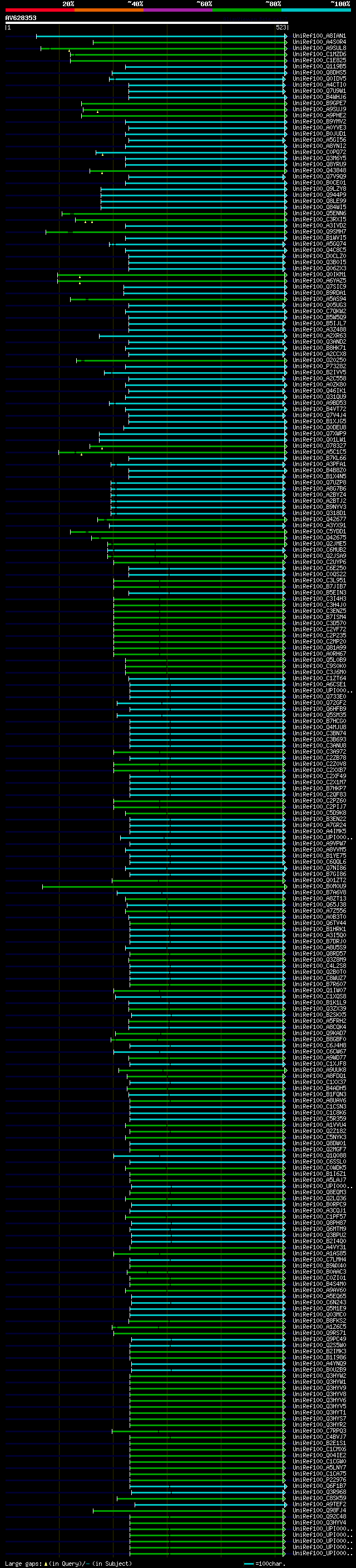The image size is (356, 1568).
Task: Open the UniRef100_Q42677 hit label
Action: click(319, 519)
